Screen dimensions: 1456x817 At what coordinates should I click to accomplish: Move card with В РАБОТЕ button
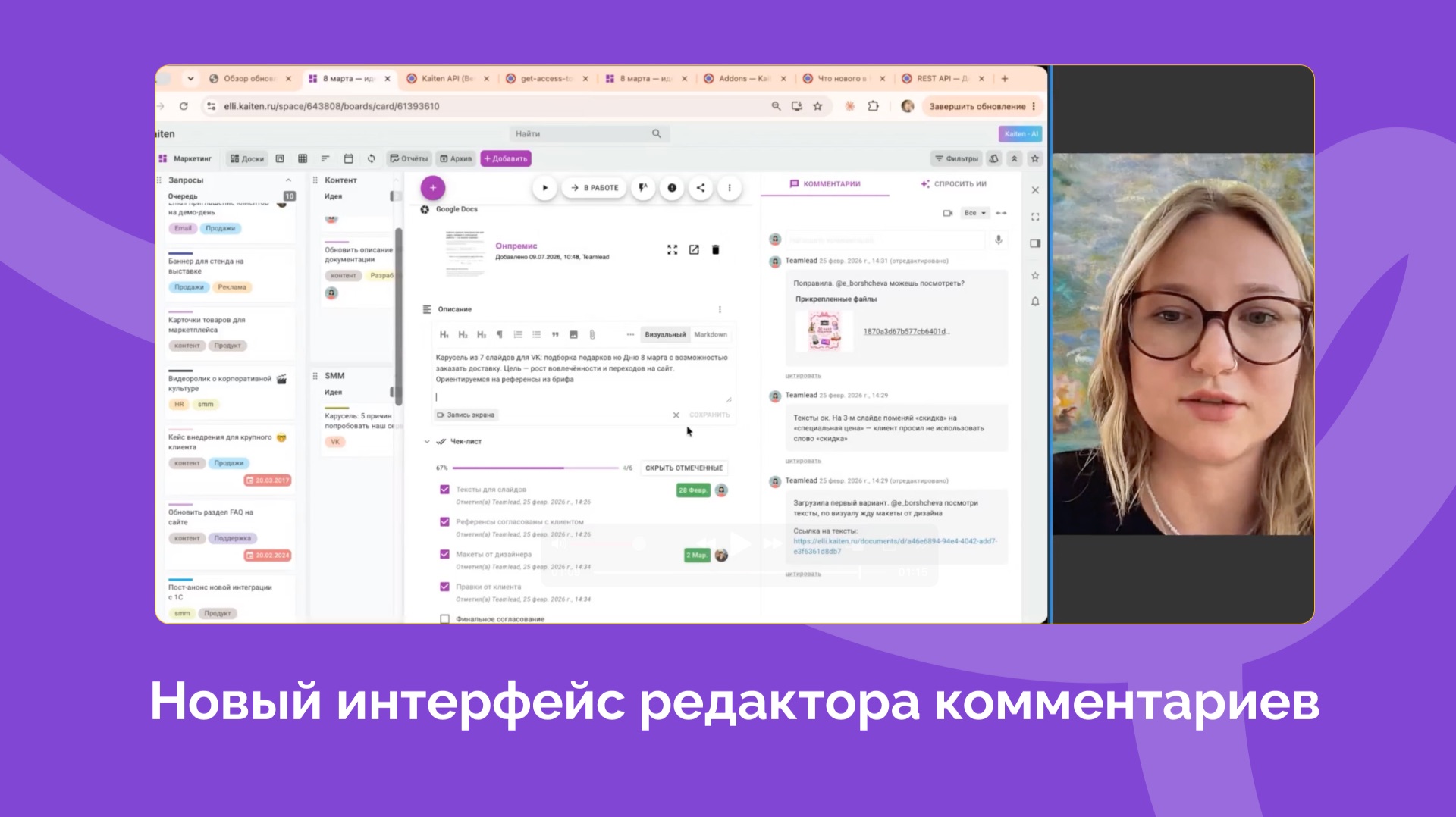595,188
